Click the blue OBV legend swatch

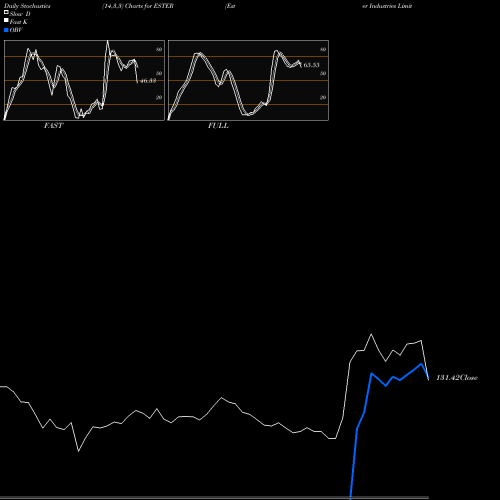[6, 30]
